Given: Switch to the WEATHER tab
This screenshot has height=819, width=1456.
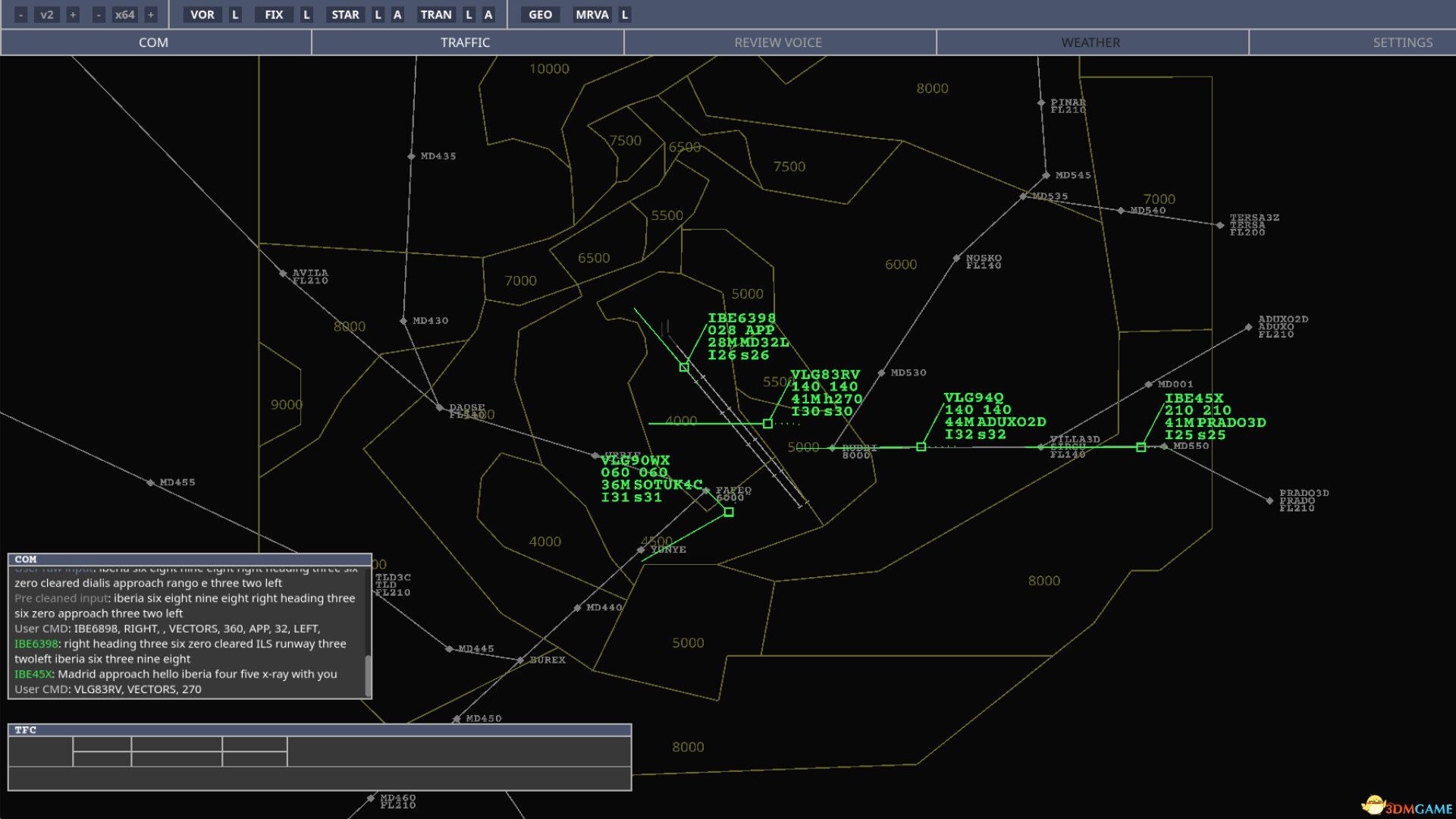Looking at the screenshot, I should (1090, 42).
